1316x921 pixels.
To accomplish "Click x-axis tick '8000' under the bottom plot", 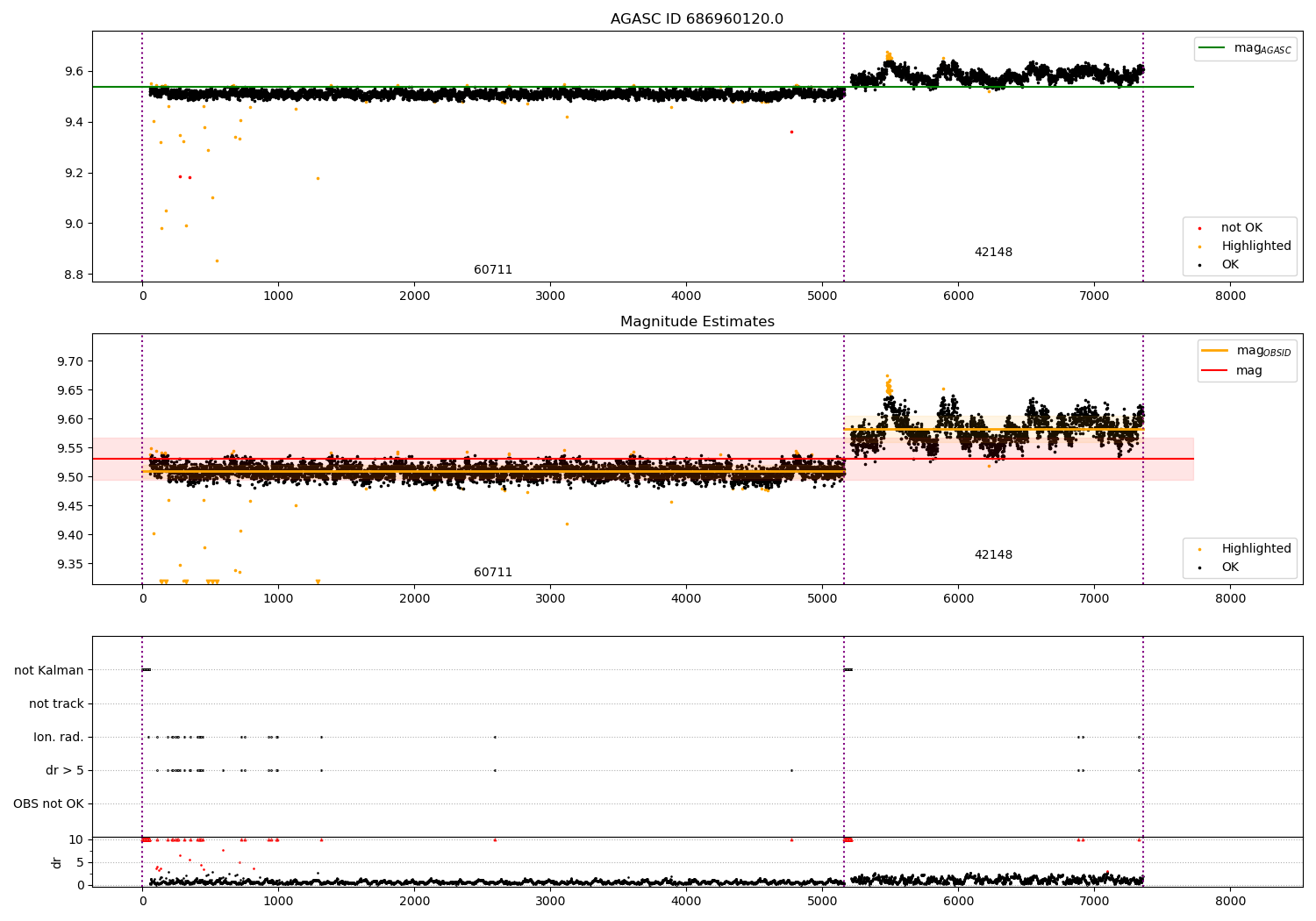I will click(1230, 902).
